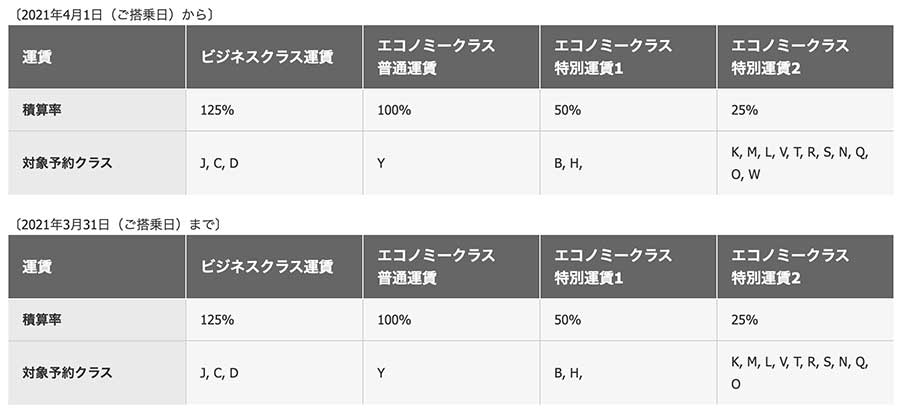Click 対象予約クラス label in first table
This screenshot has width=900, height=413.
pyautogui.click(x=97, y=163)
